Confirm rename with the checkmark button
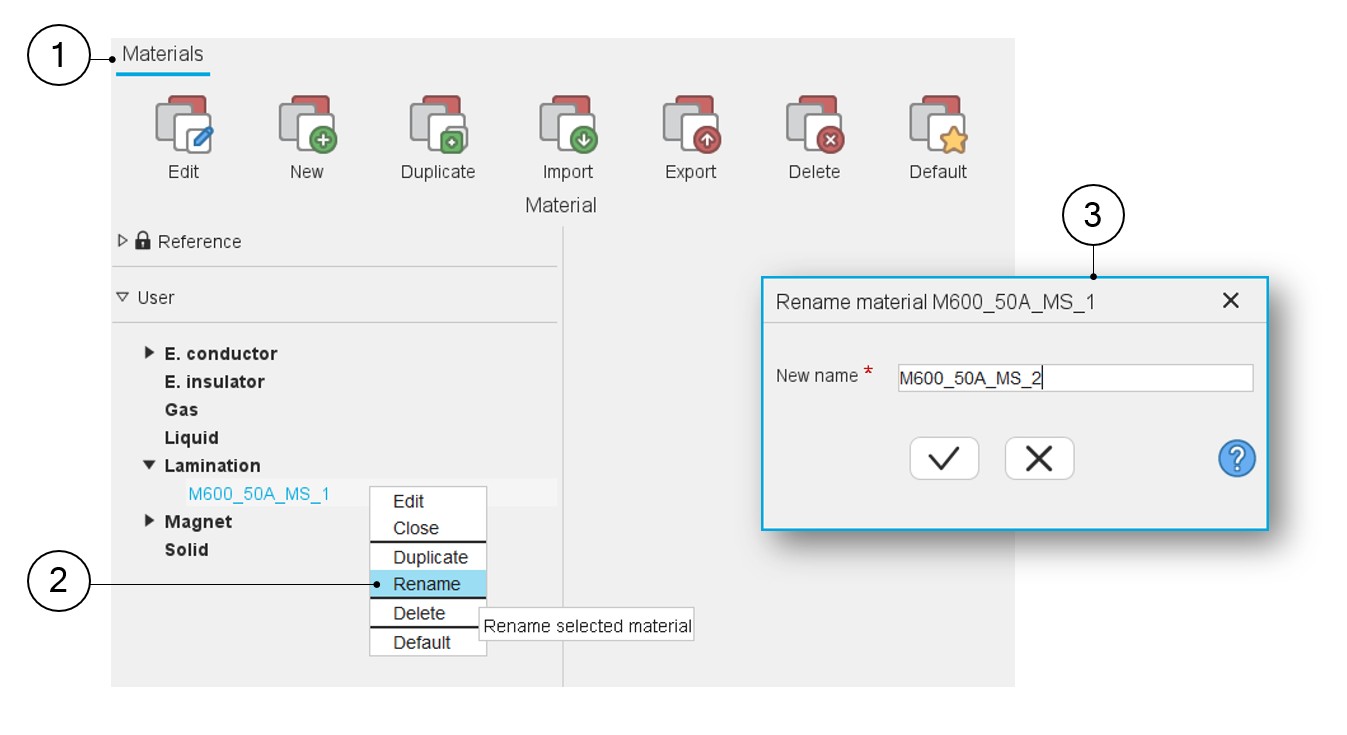 click(944, 458)
